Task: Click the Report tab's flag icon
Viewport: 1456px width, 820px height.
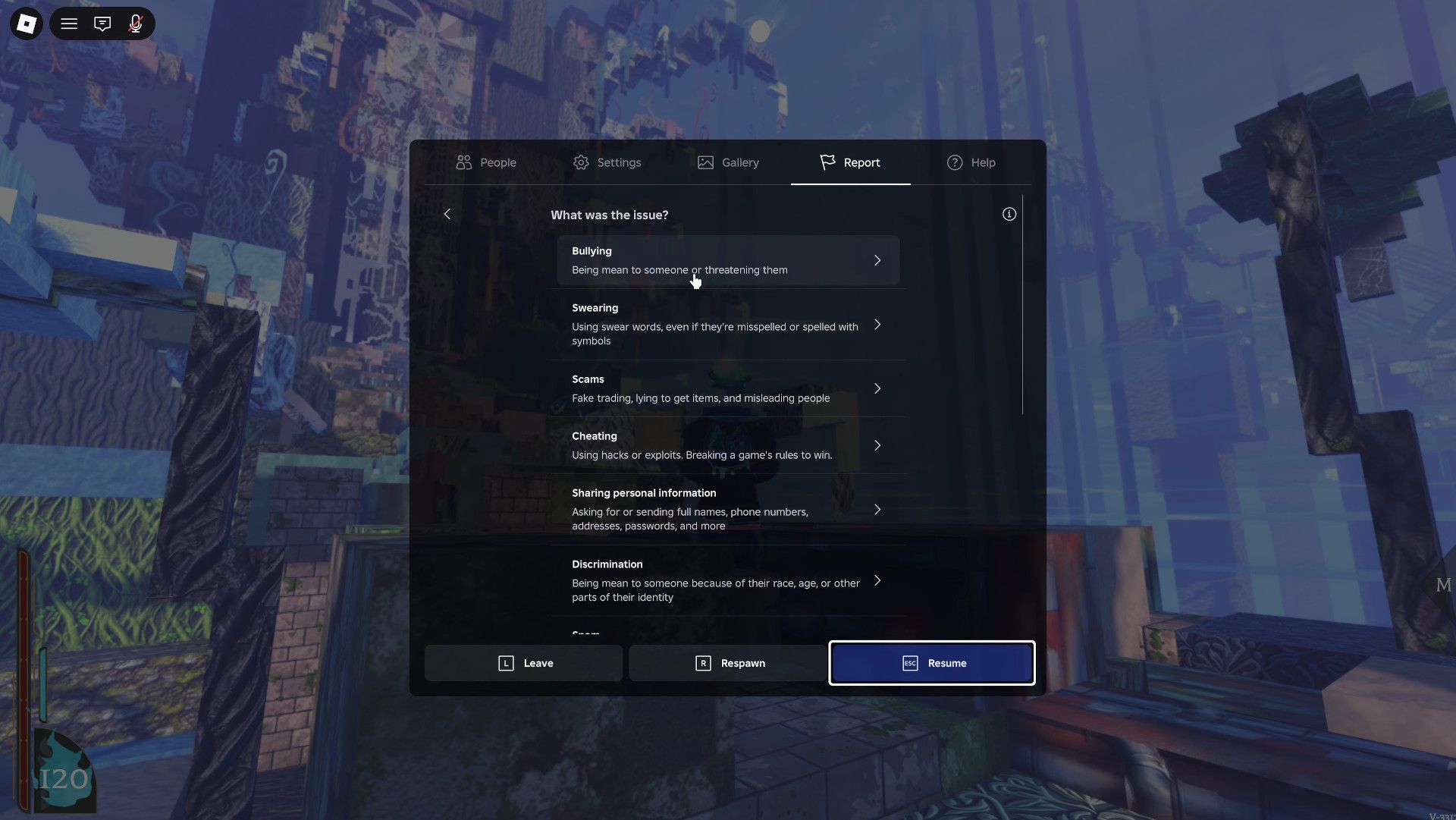Action: [827, 162]
